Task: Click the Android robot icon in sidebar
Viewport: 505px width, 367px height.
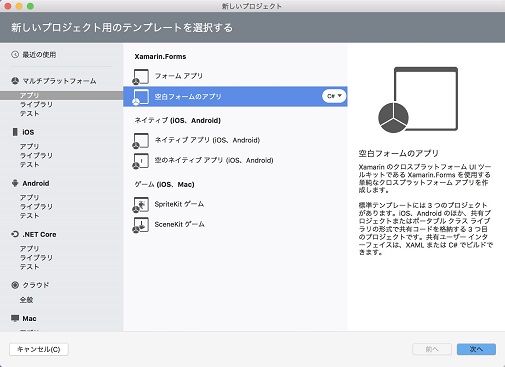Action: pos(15,183)
